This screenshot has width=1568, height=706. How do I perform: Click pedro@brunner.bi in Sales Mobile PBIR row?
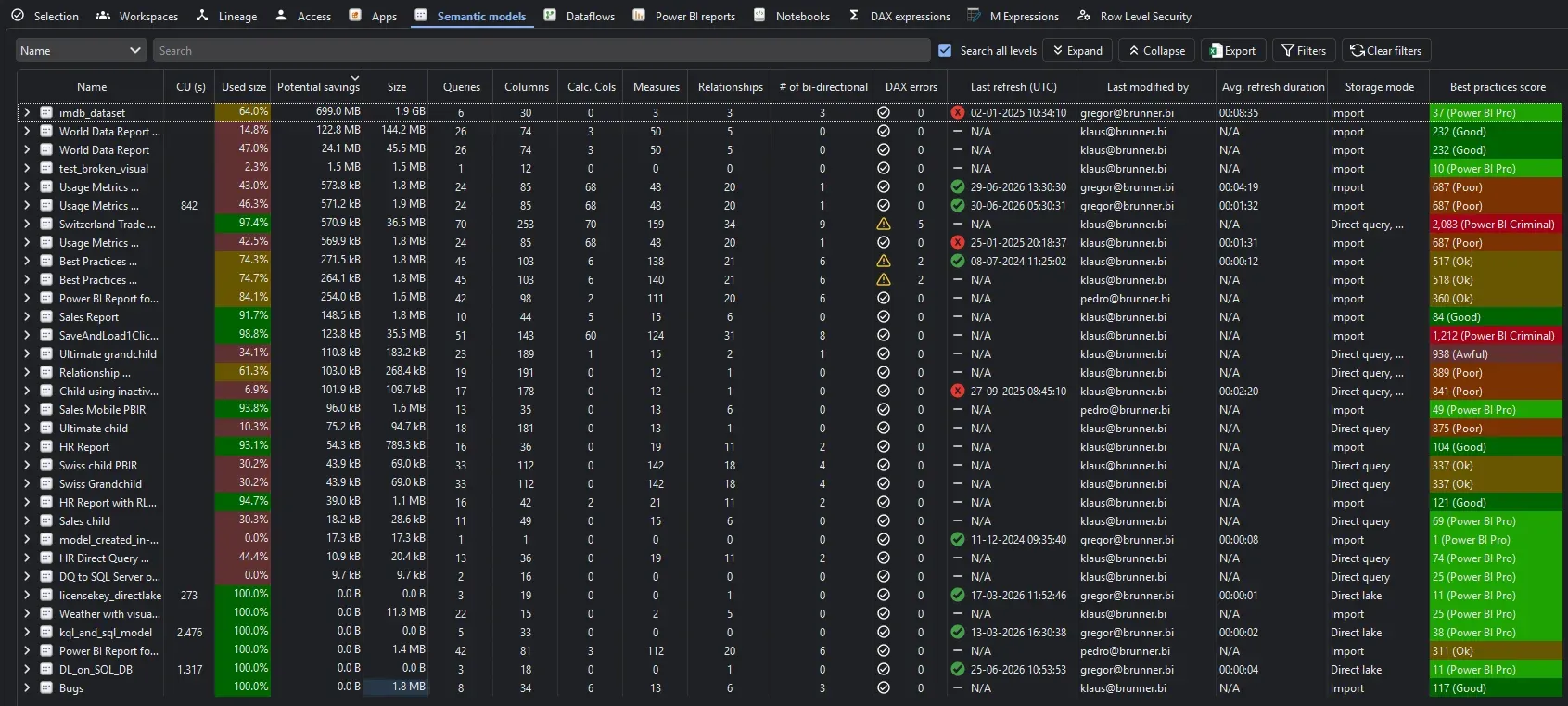tap(1125, 409)
